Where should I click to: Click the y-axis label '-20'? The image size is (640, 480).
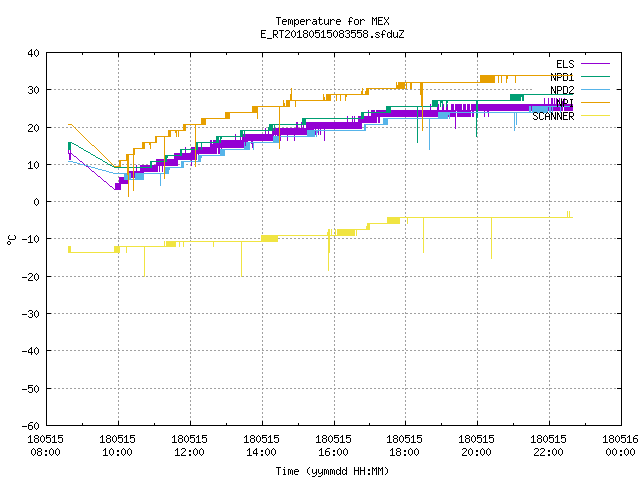click(31, 277)
